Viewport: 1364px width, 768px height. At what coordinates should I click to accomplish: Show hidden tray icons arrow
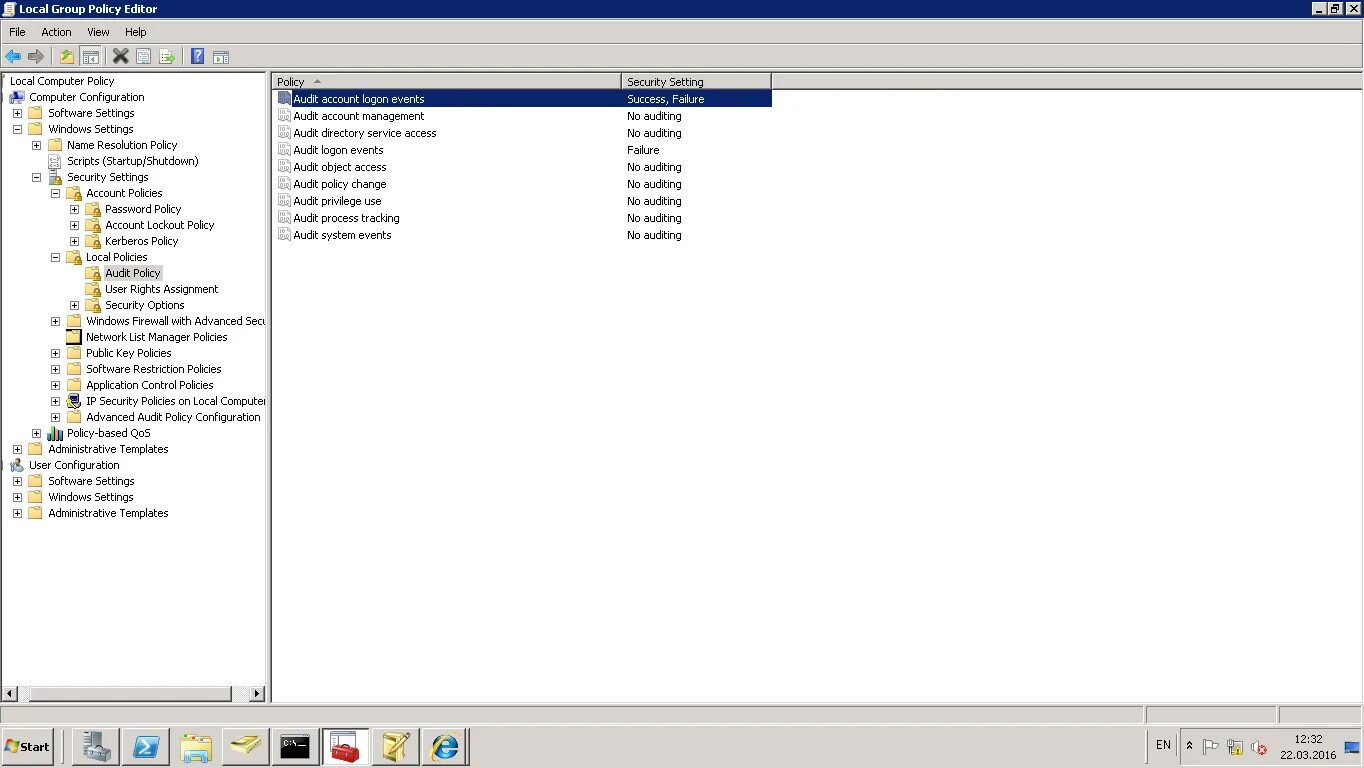[1189, 746]
